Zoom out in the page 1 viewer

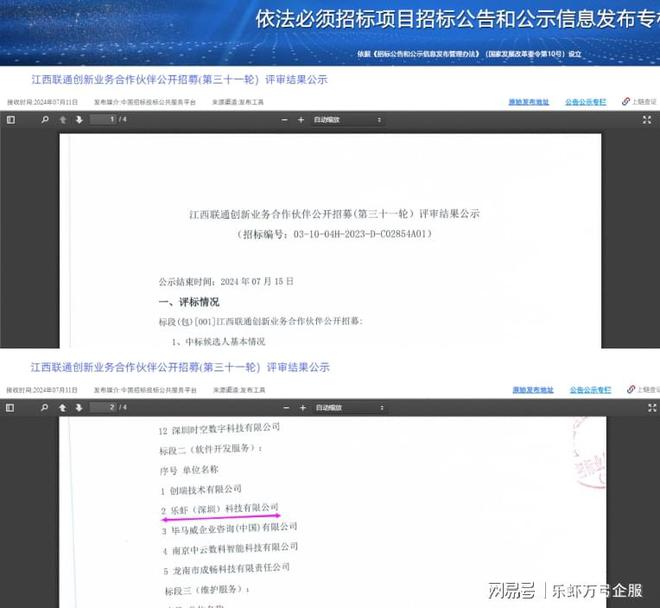point(285,120)
